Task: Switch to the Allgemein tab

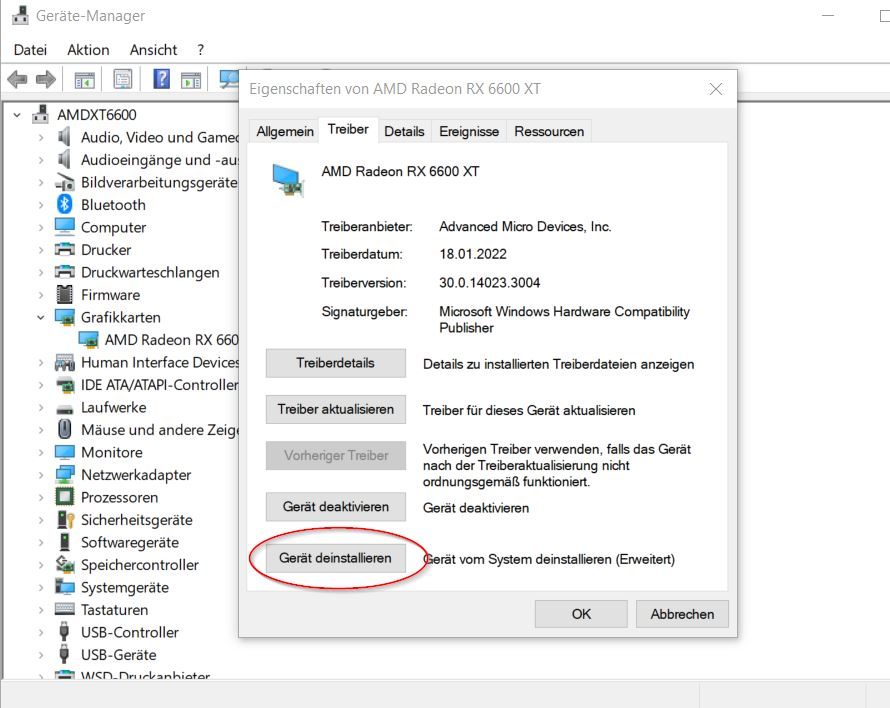Action: tap(284, 131)
